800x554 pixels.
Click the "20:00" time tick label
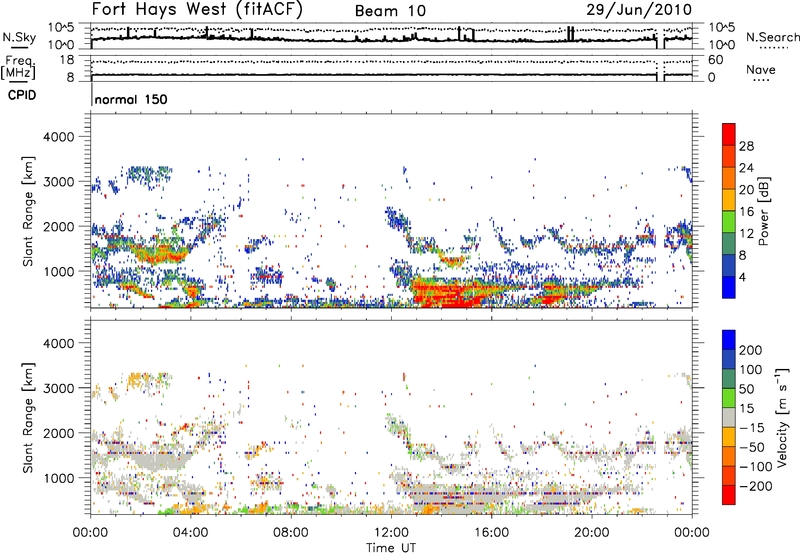tap(591, 533)
